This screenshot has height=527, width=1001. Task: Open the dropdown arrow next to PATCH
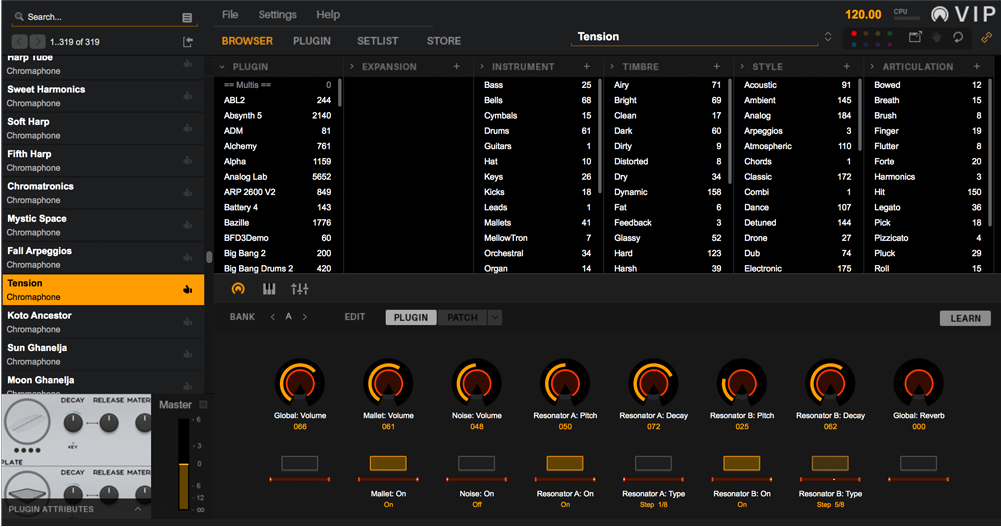click(x=495, y=317)
